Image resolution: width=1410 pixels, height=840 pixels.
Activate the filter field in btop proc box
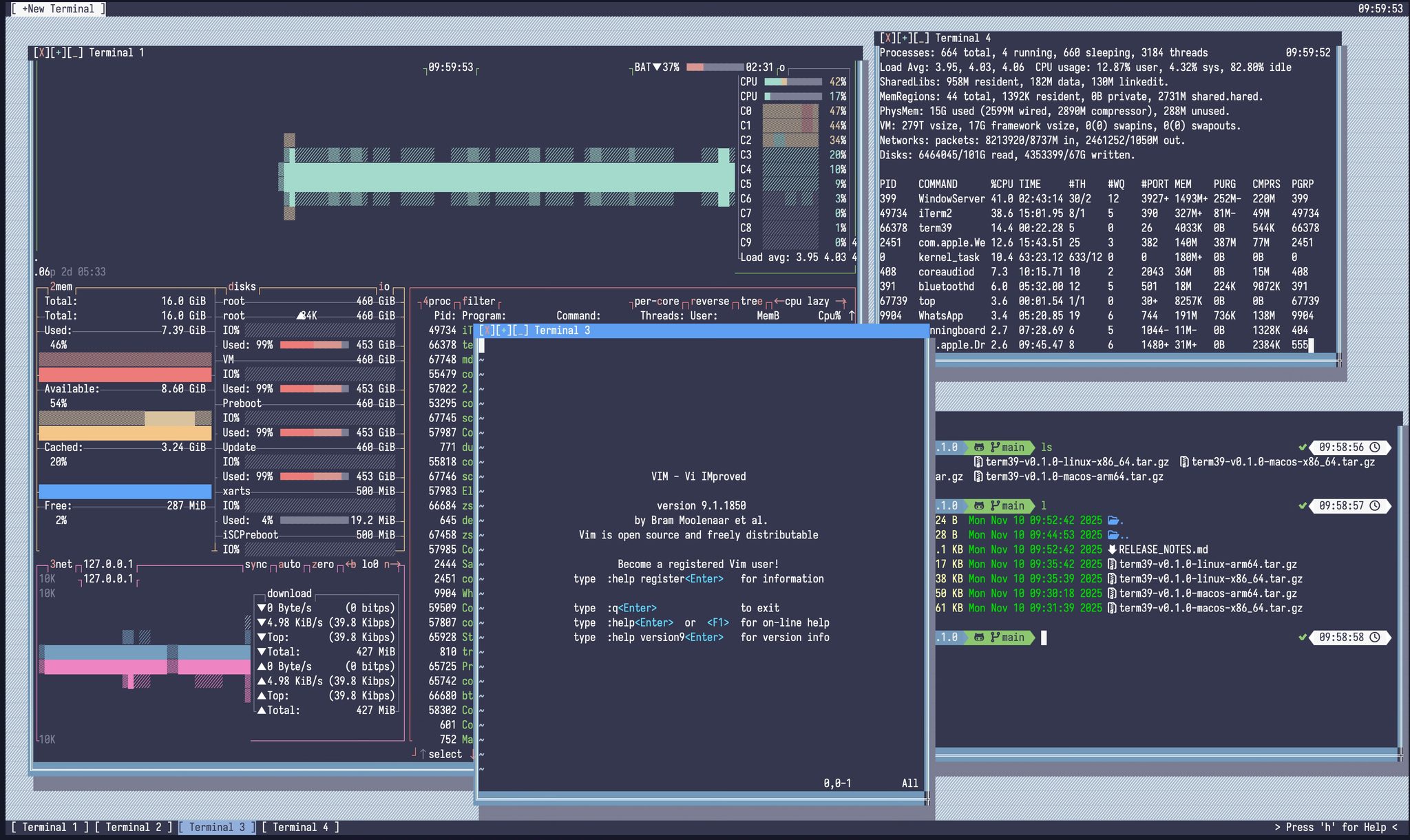coord(478,301)
